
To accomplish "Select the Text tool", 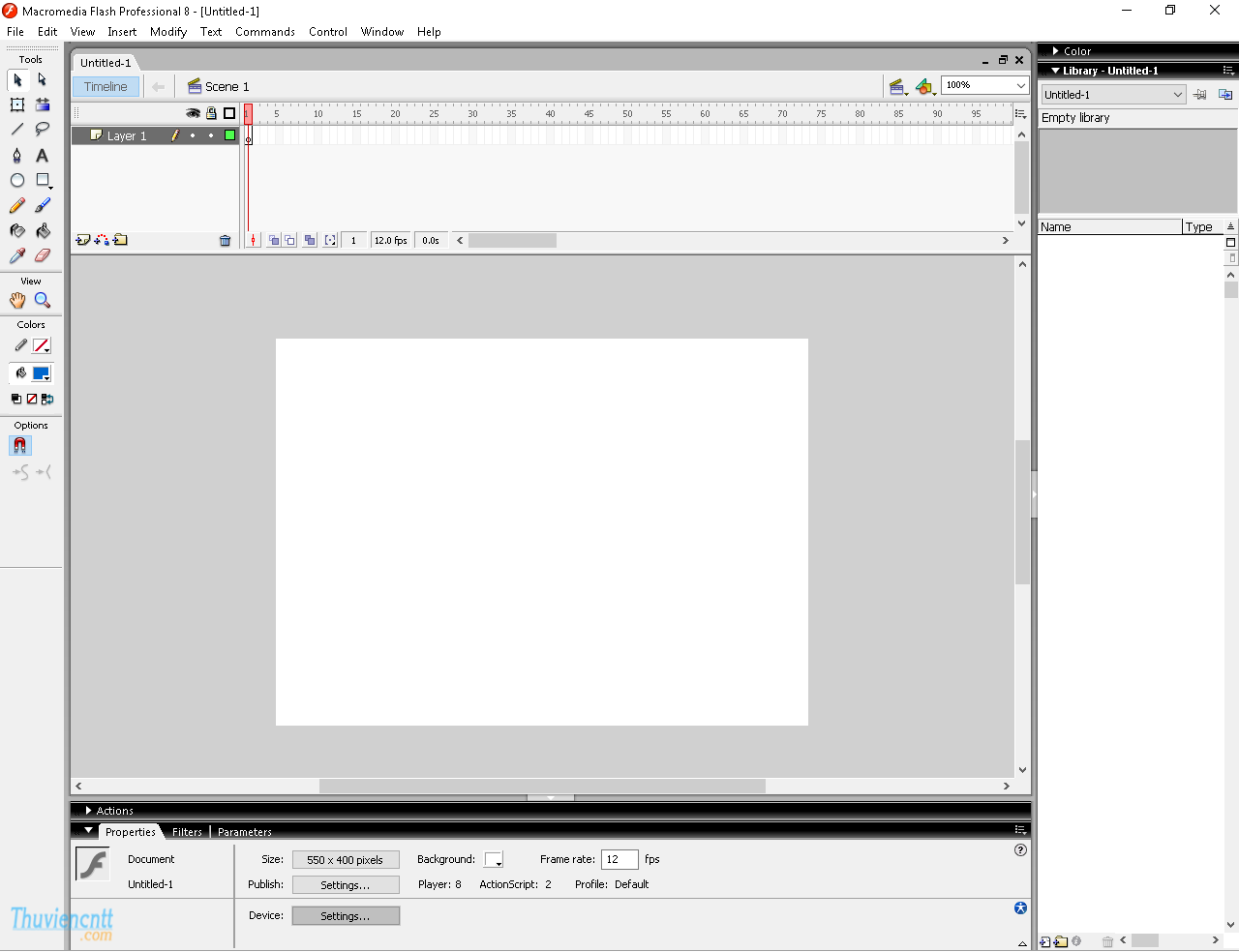I will click(42, 155).
